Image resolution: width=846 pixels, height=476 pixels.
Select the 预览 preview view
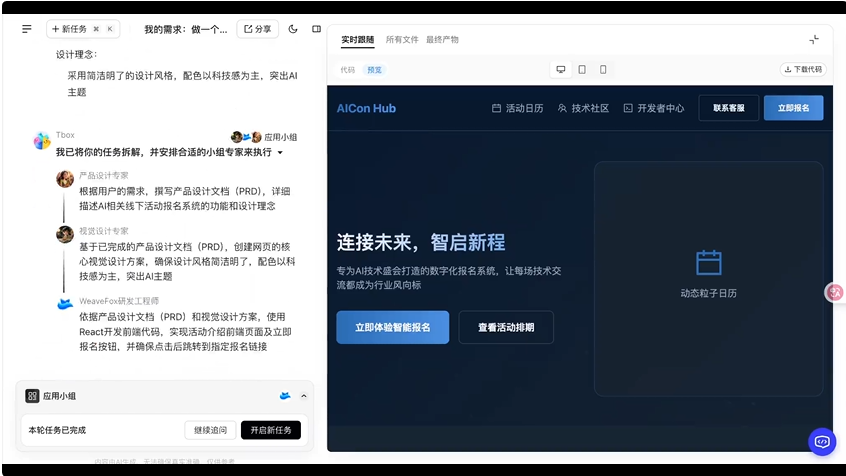coord(374,70)
